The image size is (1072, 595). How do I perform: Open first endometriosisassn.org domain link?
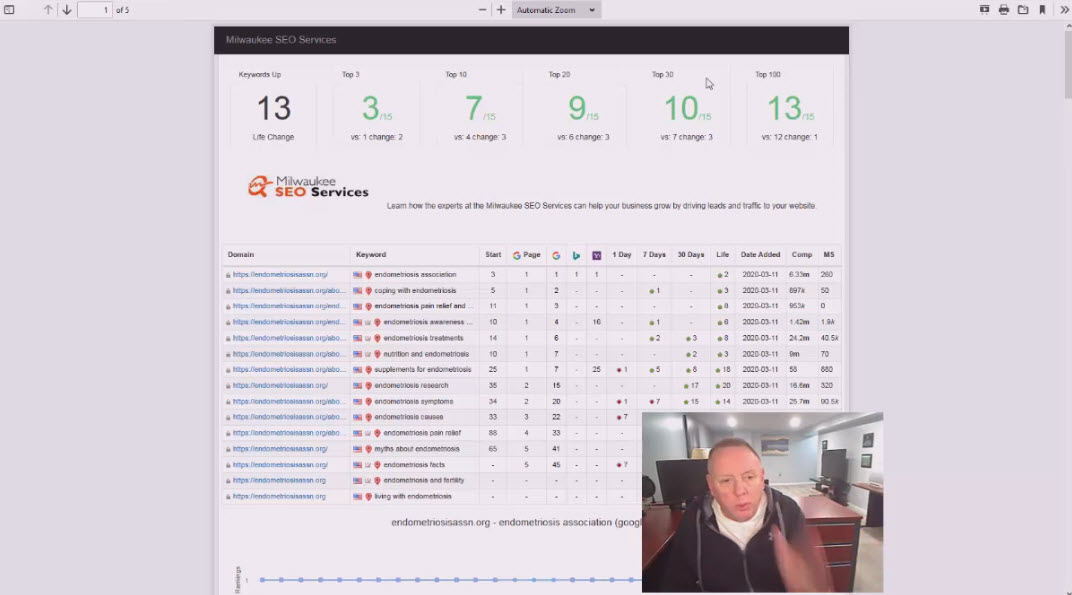tap(280, 274)
